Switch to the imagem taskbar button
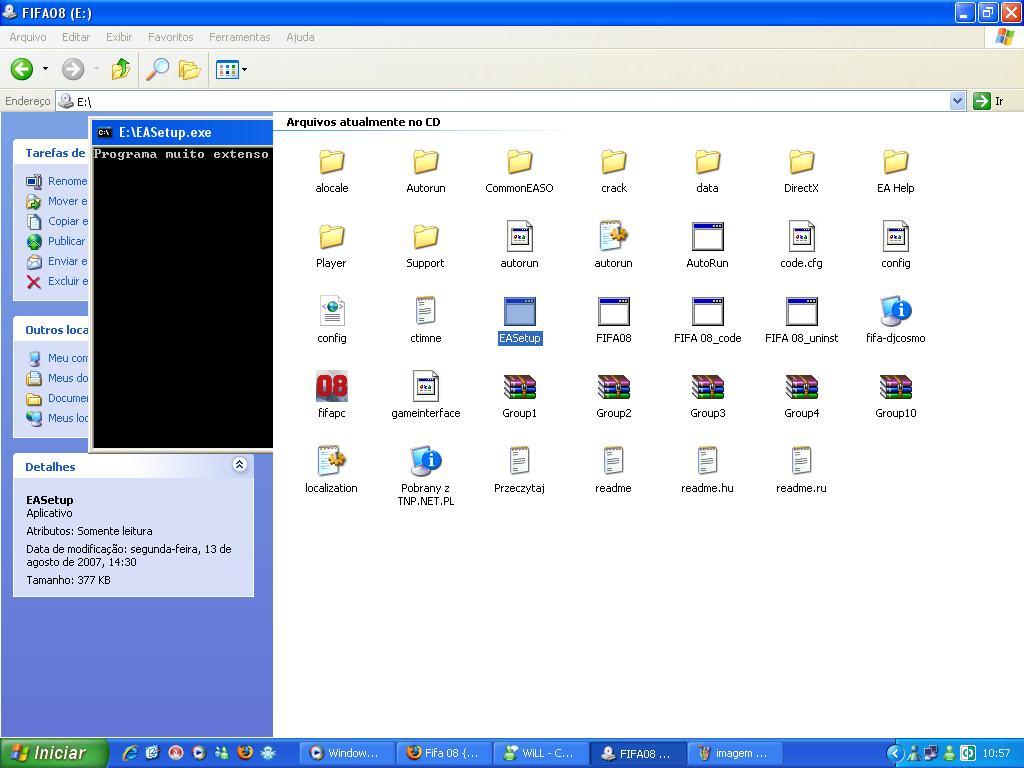Viewport: 1024px width, 768px height. (x=733, y=753)
